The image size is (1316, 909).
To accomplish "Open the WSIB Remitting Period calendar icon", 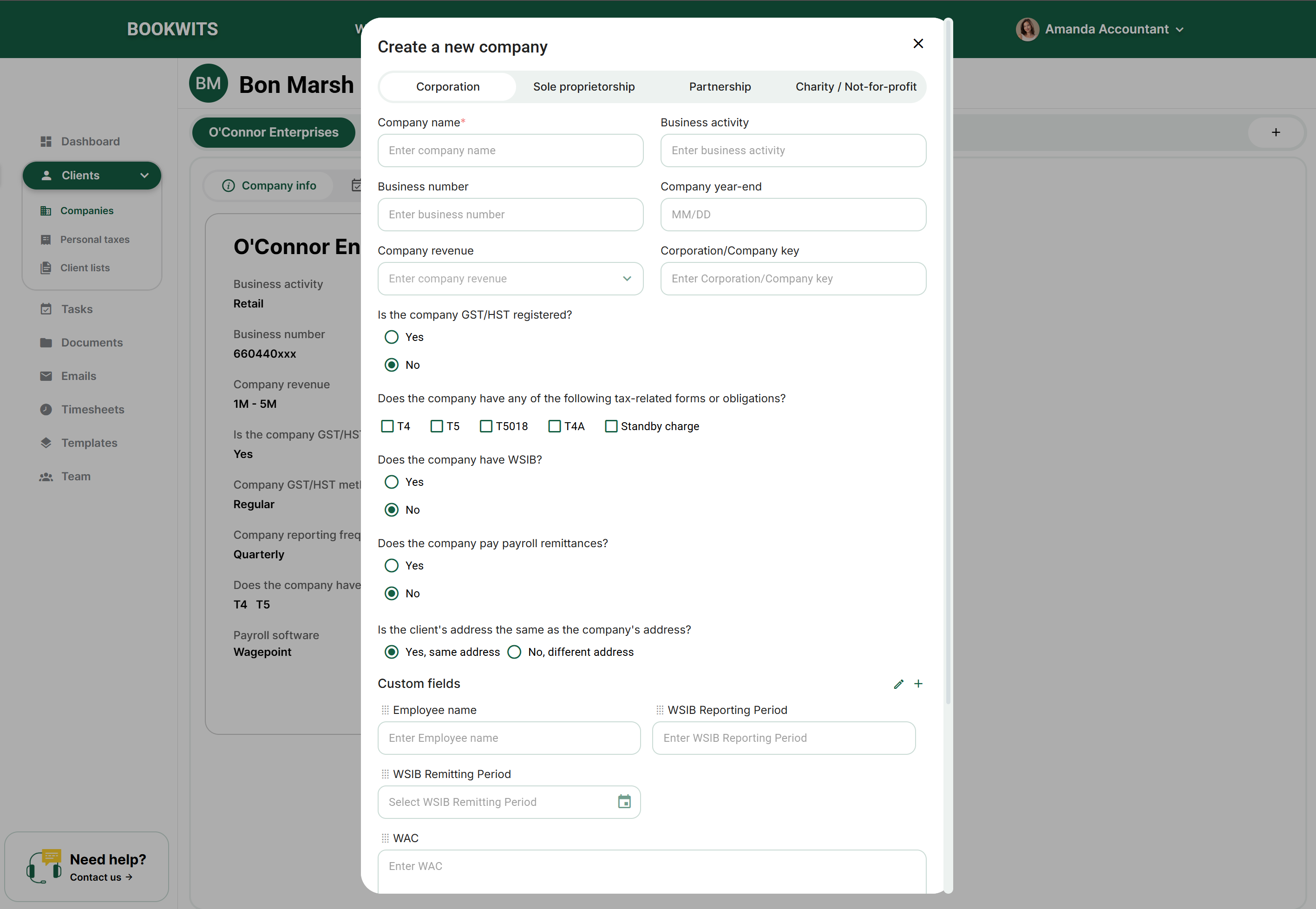I will click(624, 802).
